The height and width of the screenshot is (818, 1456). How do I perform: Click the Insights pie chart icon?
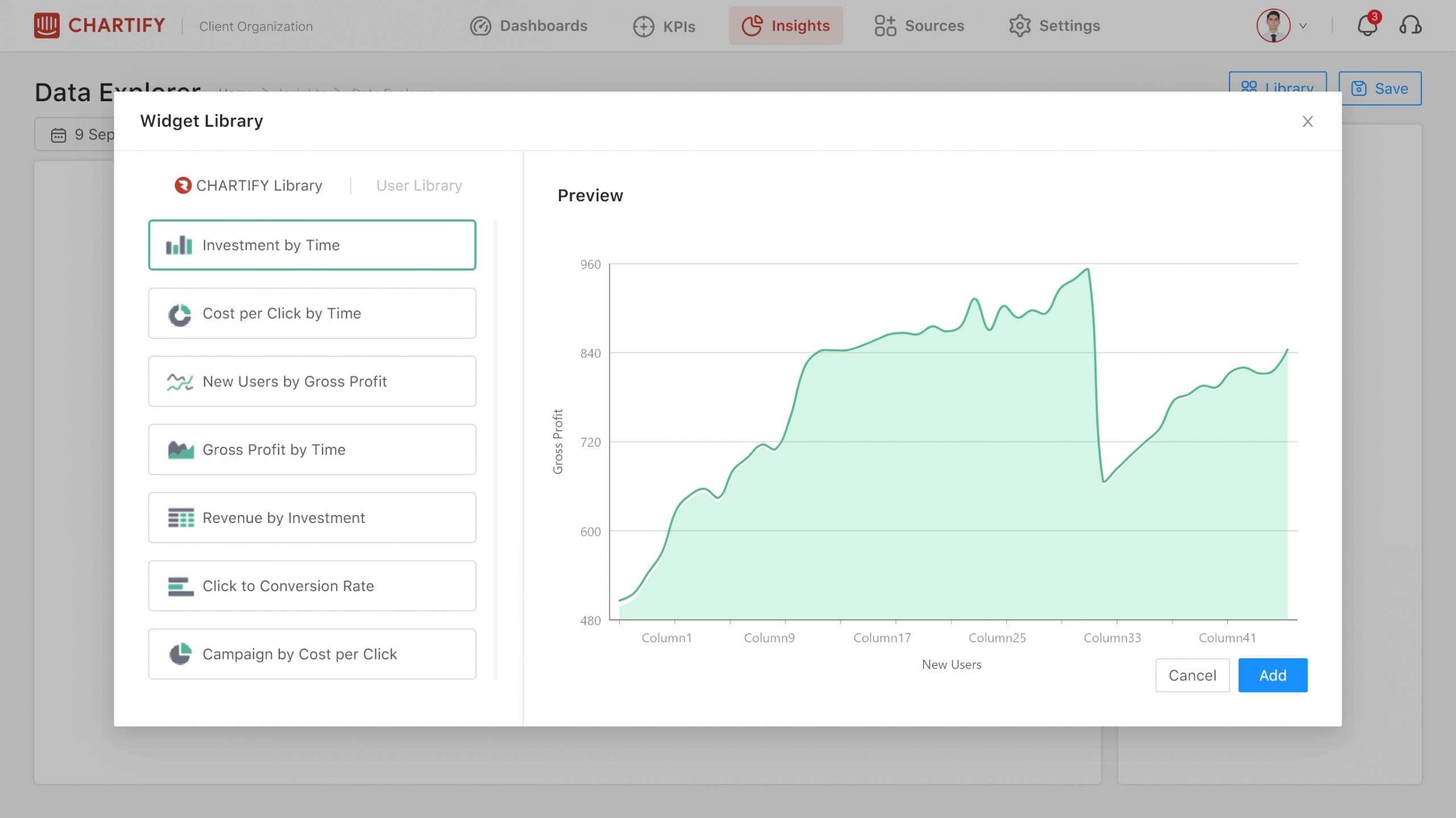click(x=752, y=26)
